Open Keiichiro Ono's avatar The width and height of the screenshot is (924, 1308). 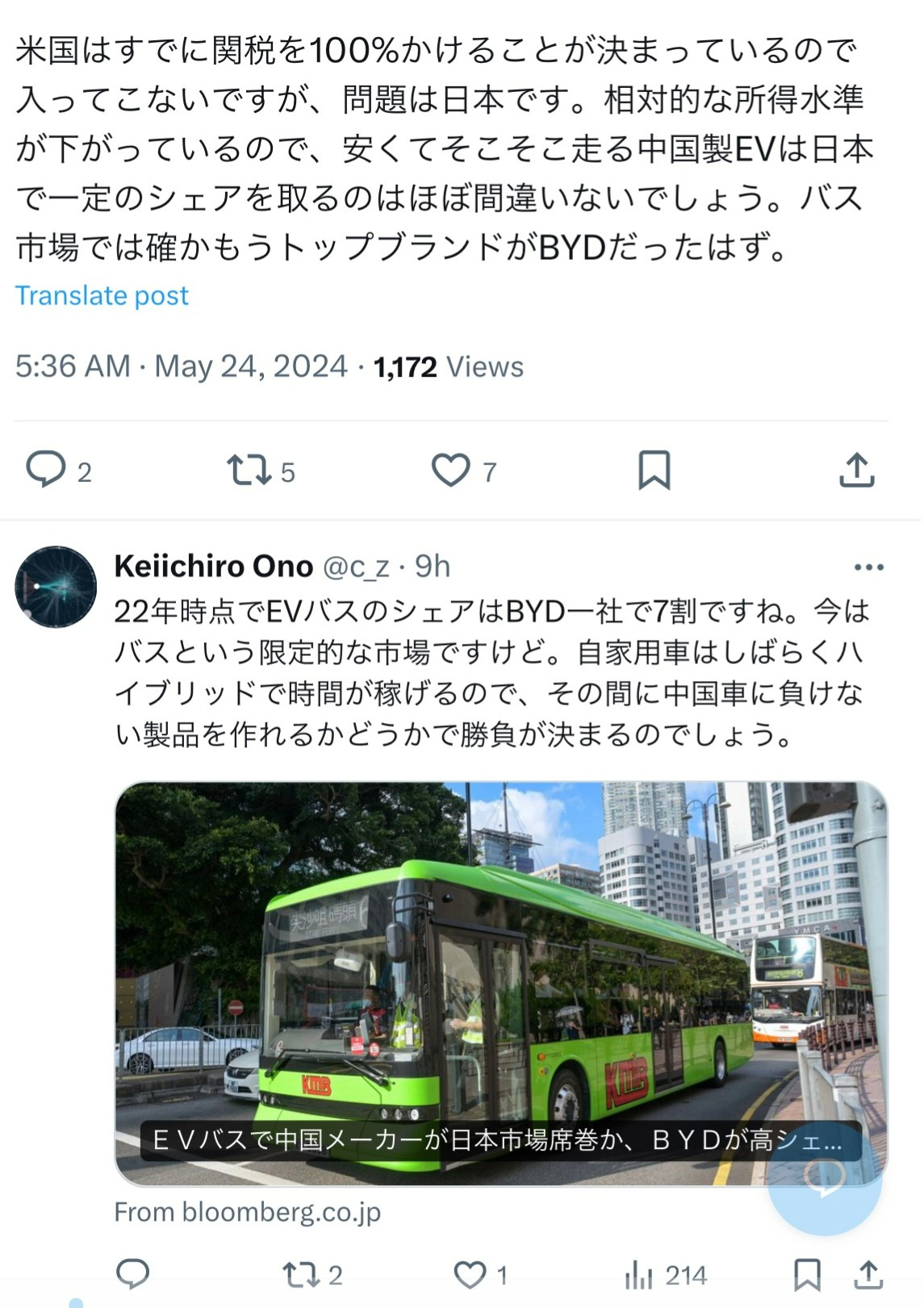point(56,587)
